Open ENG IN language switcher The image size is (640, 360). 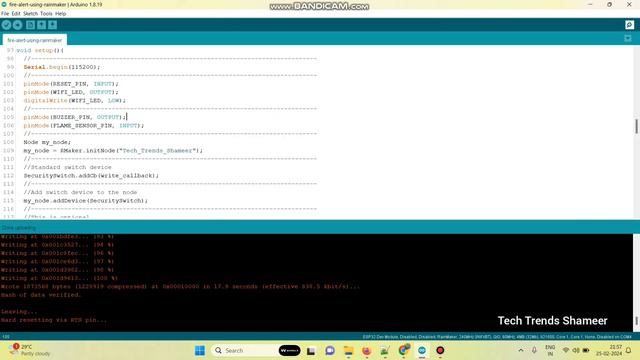(x=550, y=351)
